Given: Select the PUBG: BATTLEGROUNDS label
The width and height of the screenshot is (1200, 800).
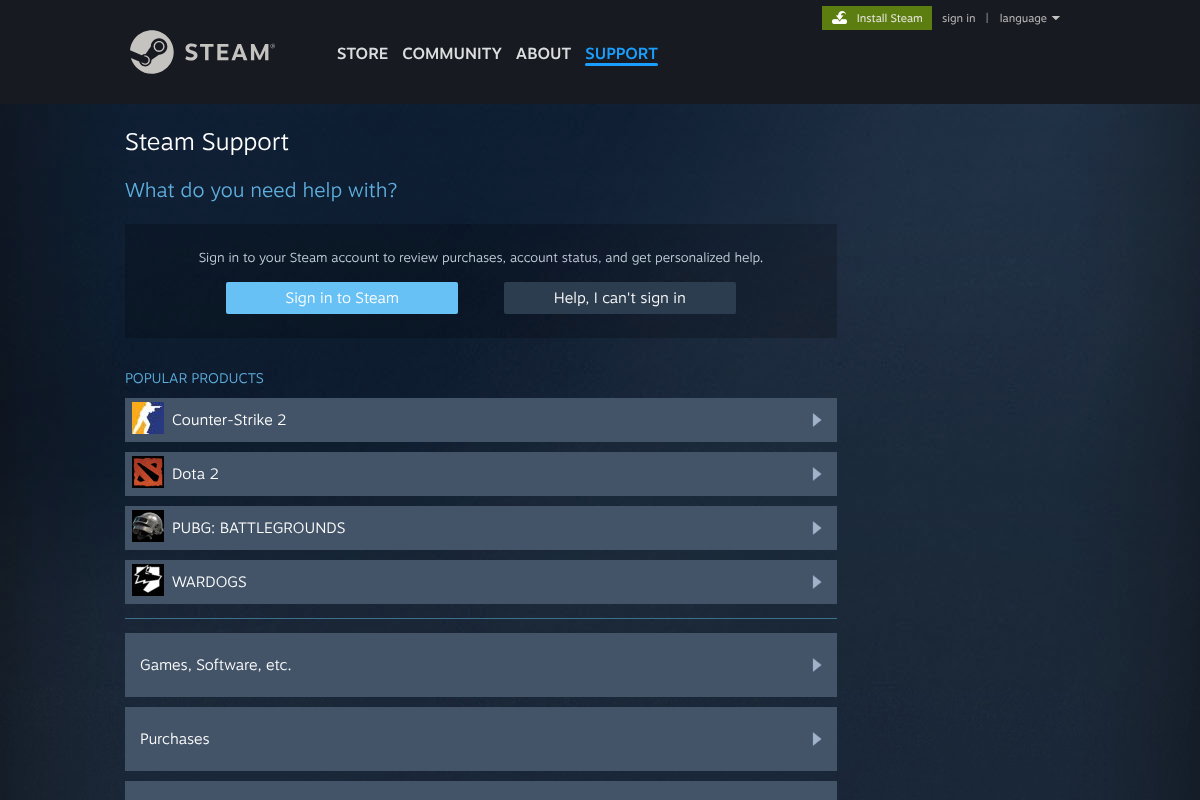Looking at the screenshot, I should pos(258,528).
